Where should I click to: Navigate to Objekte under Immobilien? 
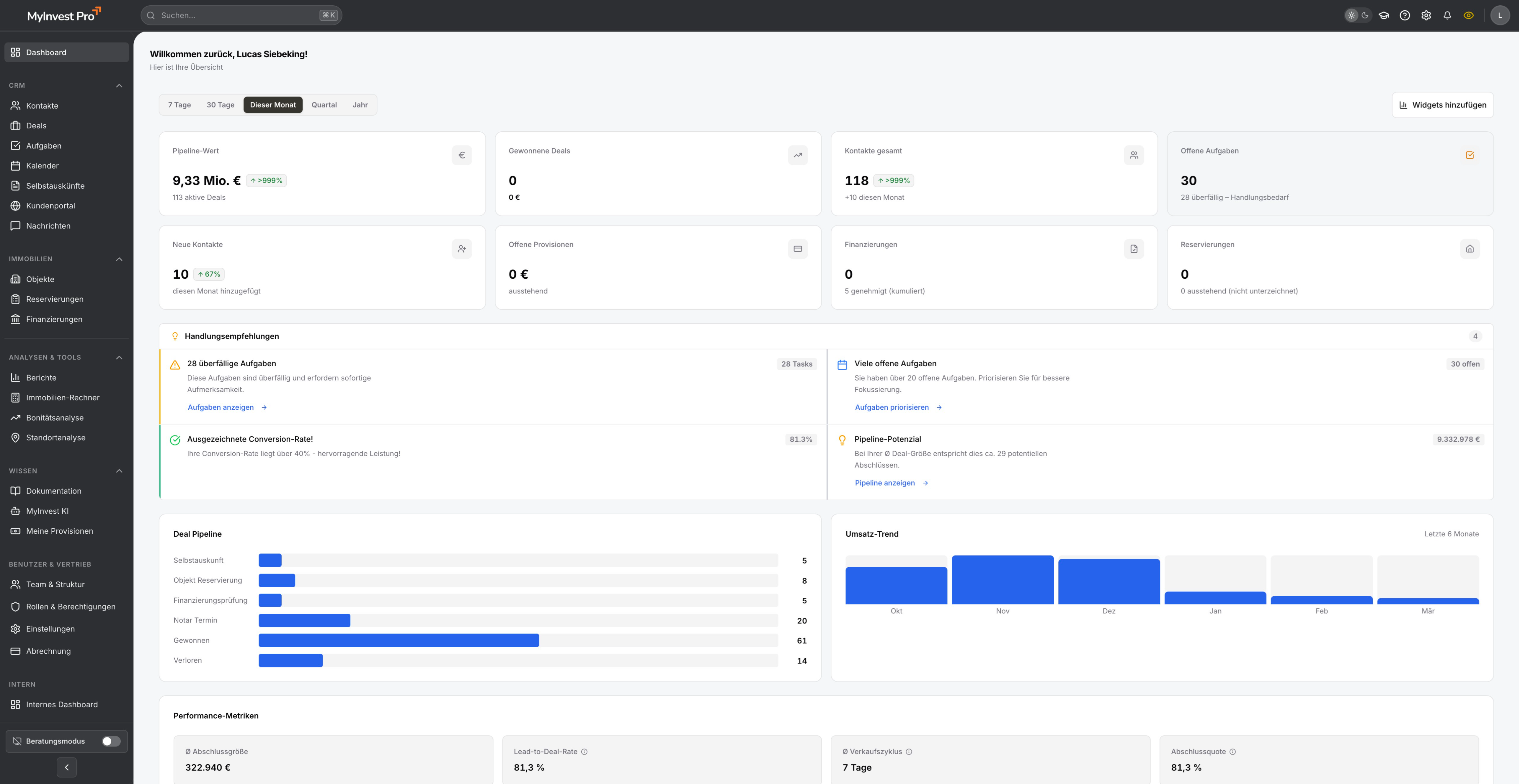41,279
